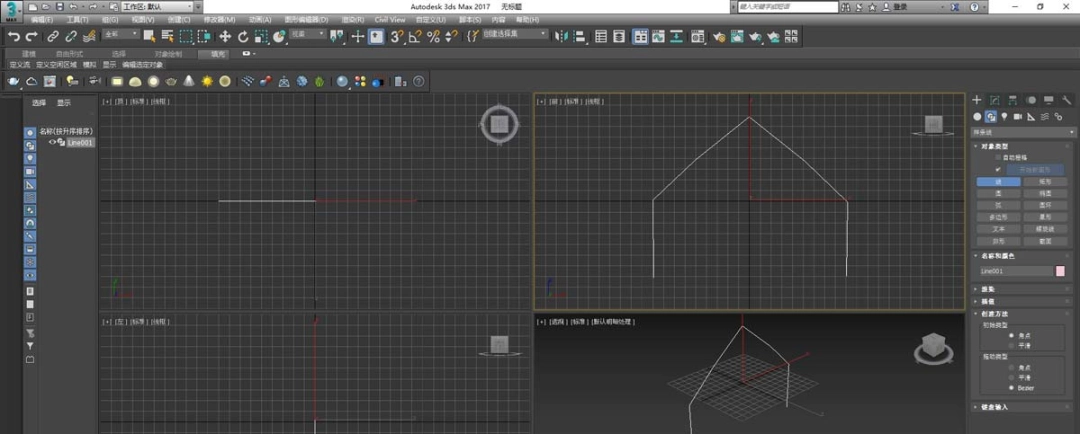The width and height of the screenshot is (1080, 434).
Task: Expand the Interpolation rollout
Action: (x=1024, y=301)
